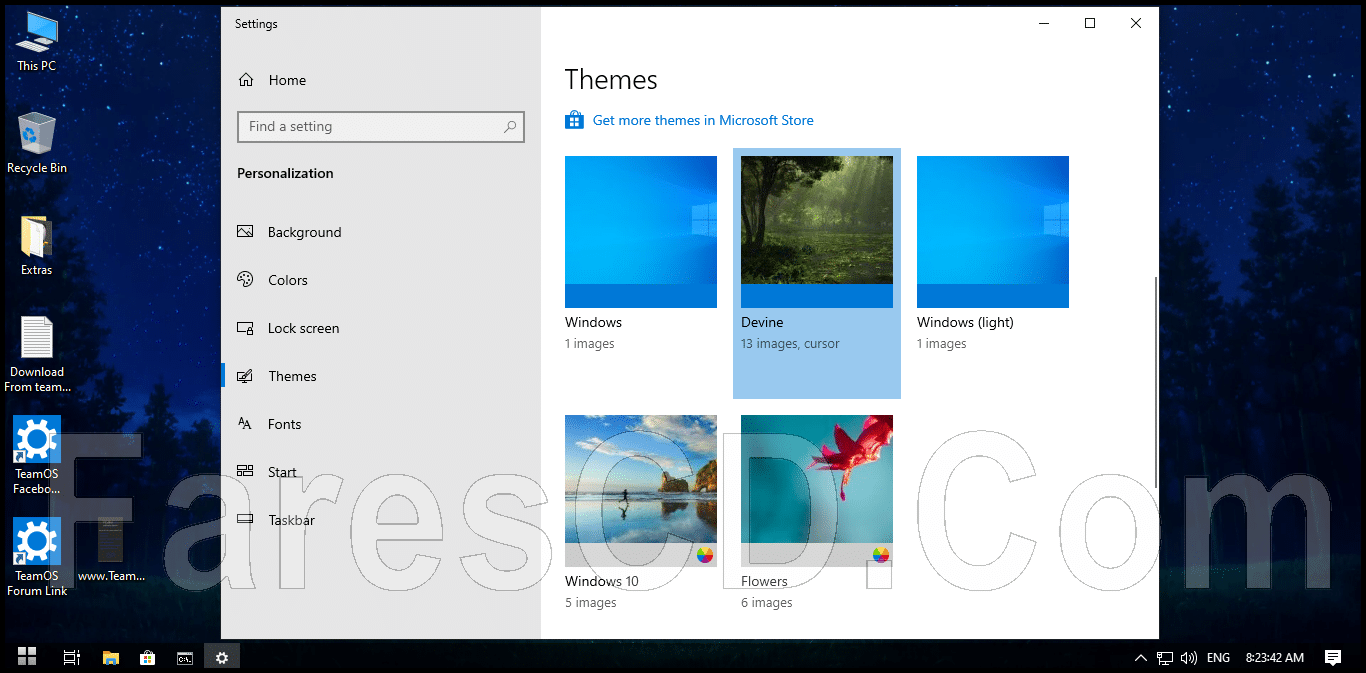This screenshot has width=1366, height=673.
Task: Apply the Windows theme
Action: [641, 232]
